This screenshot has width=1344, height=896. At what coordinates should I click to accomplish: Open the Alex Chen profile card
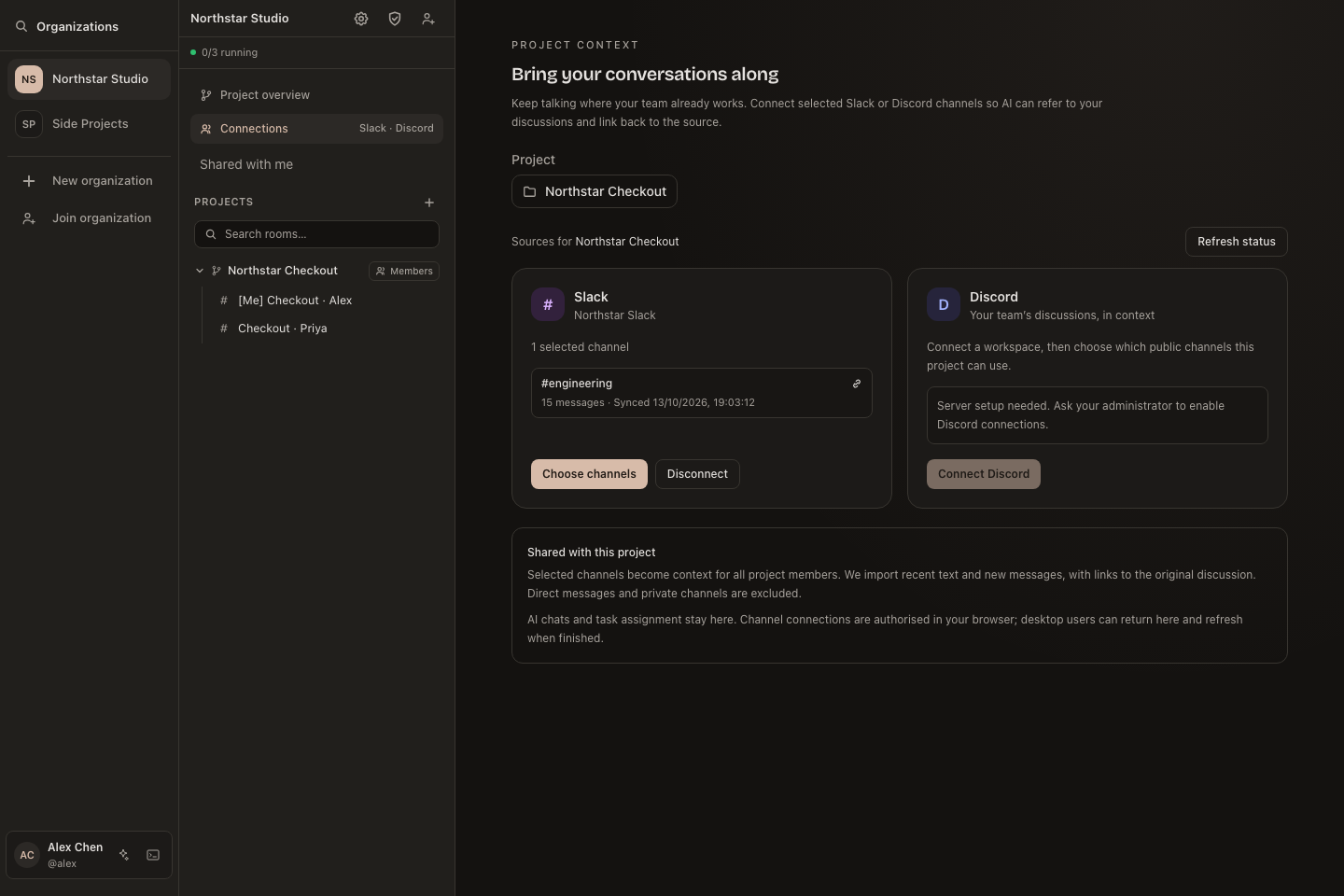click(89, 855)
